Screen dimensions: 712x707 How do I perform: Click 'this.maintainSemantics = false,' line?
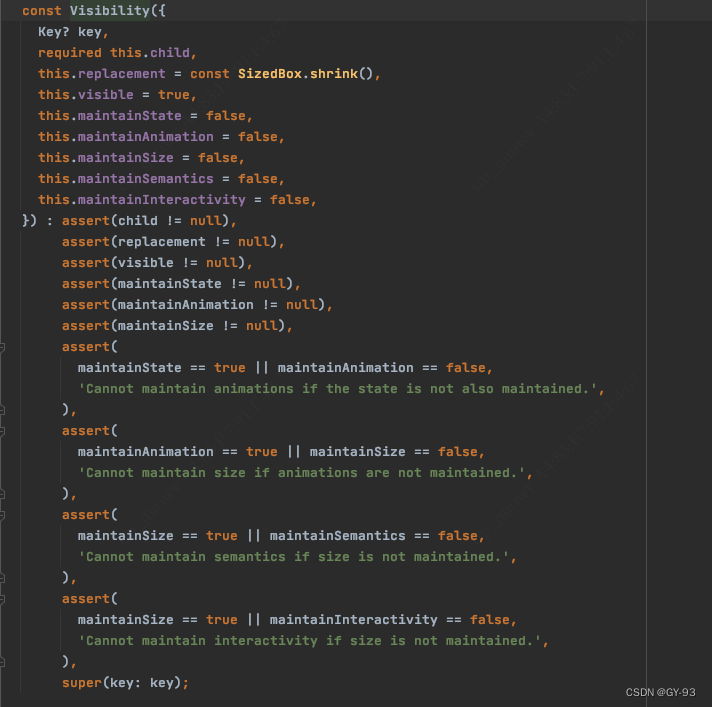point(161,178)
